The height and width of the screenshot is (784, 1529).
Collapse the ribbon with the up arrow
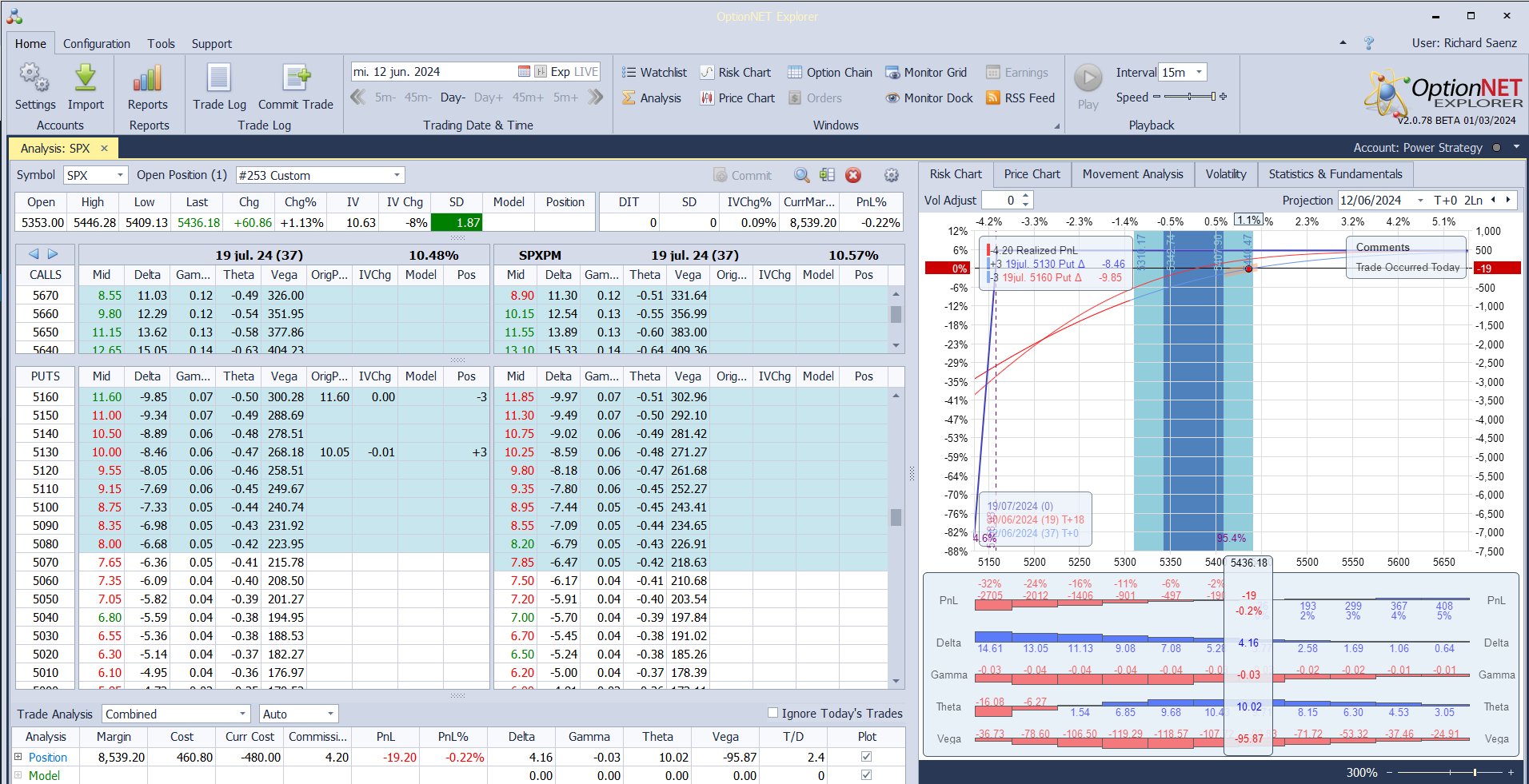coord(1343,42)
